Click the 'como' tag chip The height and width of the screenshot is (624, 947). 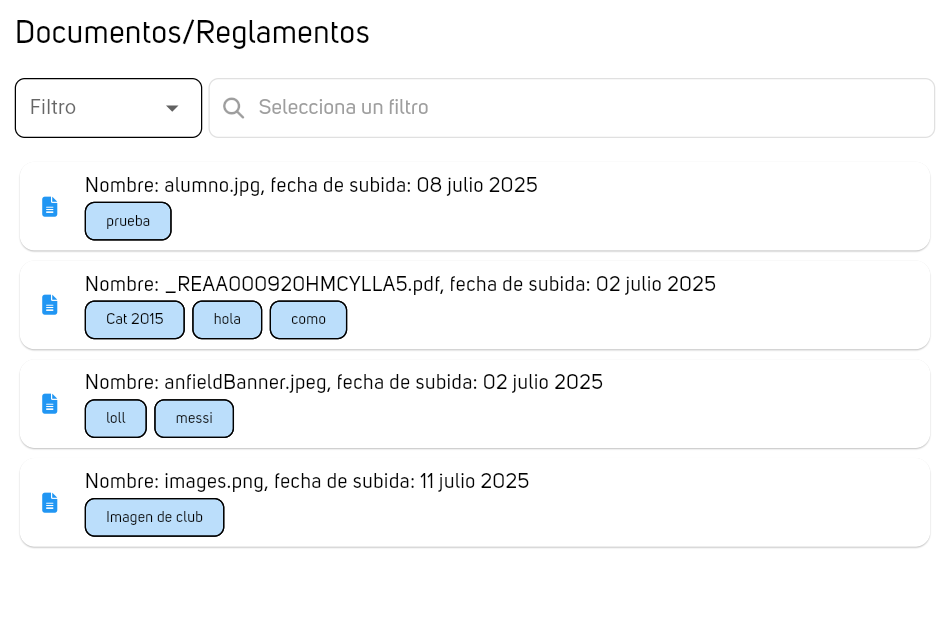(308, 320)
